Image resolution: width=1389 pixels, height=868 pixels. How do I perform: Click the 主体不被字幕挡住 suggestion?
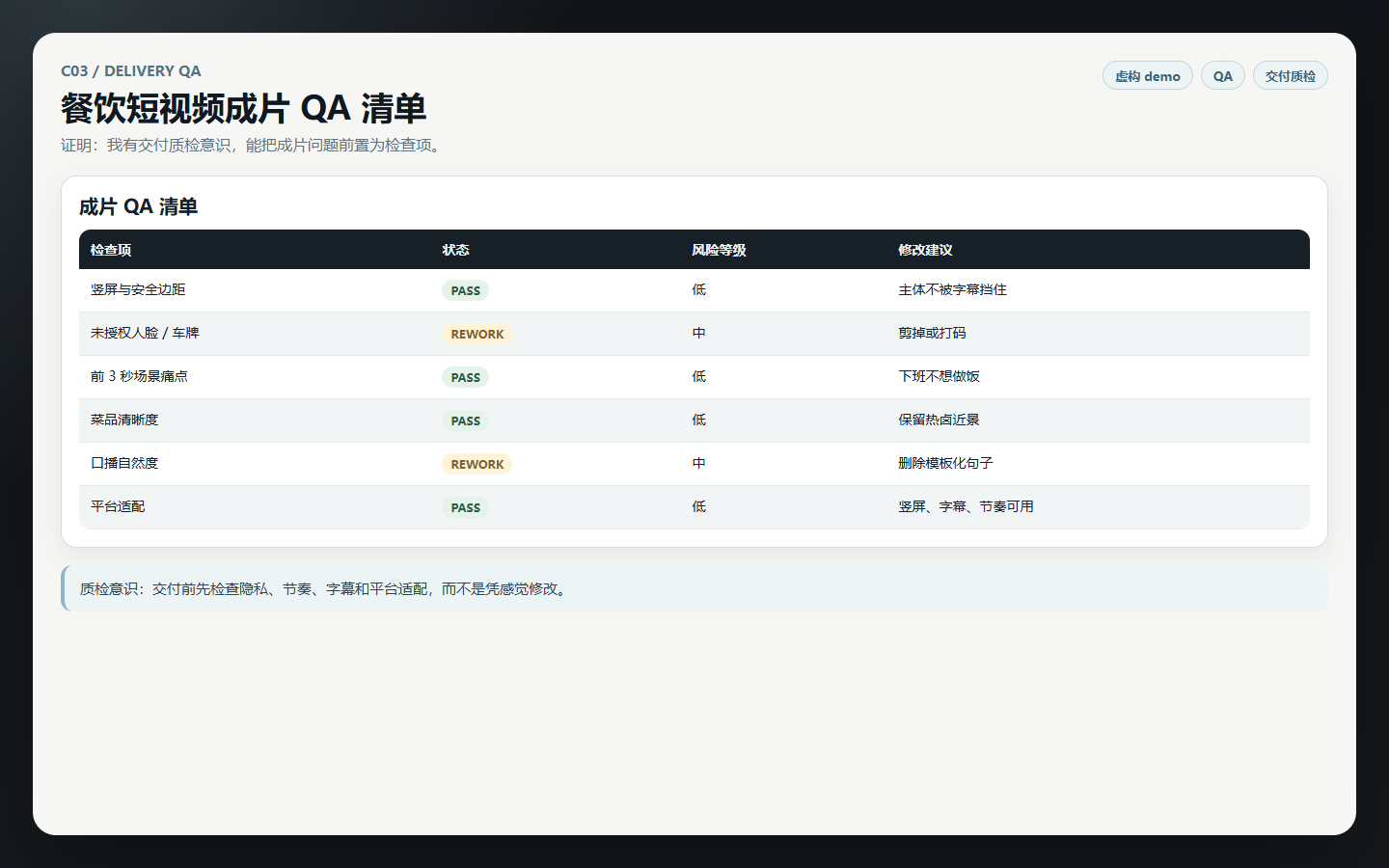click(952, 289)
